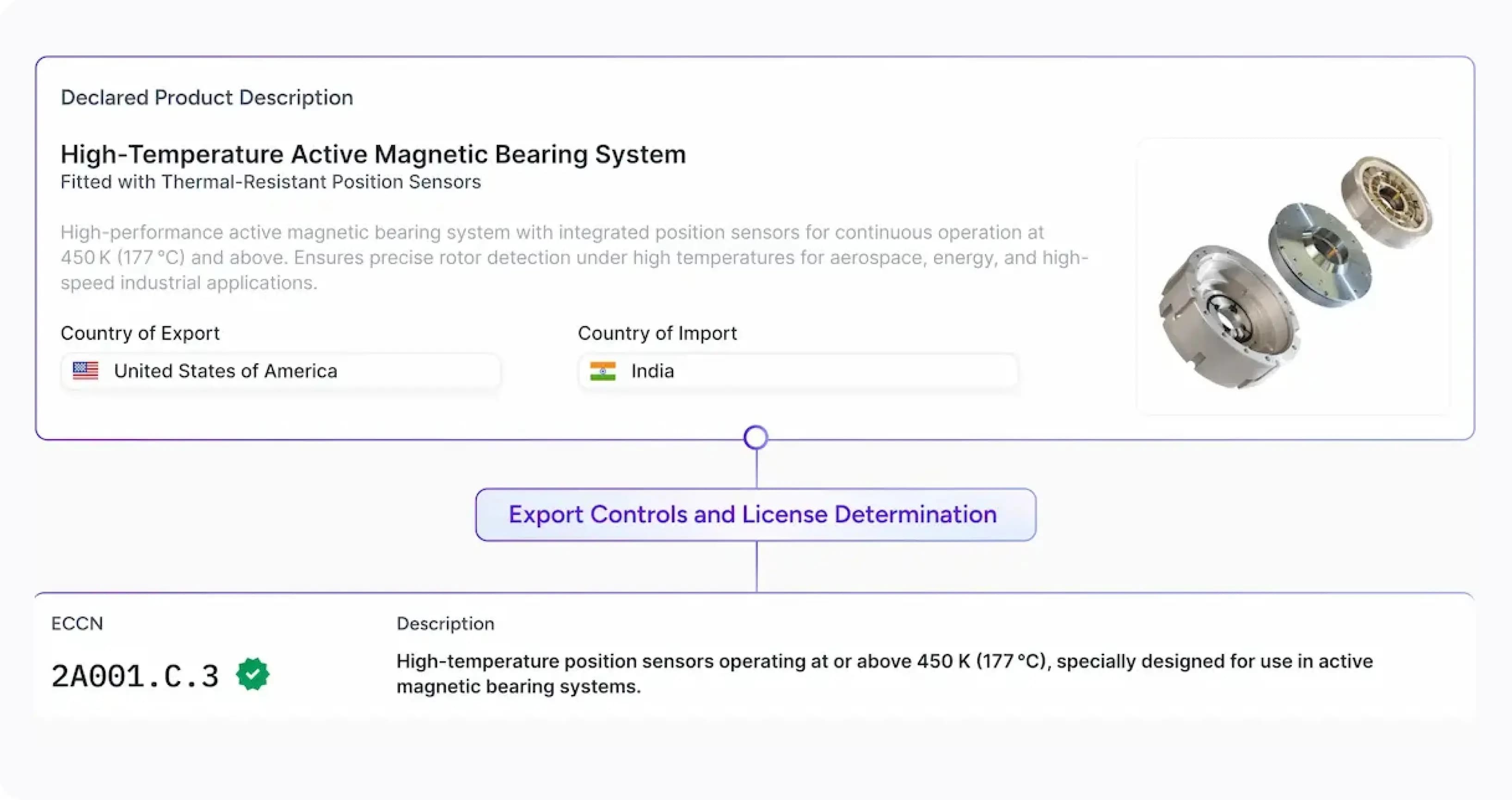This screenshot has height=800, width=1512.
Task: Click the United States flag icon
Action: point(86,371)
